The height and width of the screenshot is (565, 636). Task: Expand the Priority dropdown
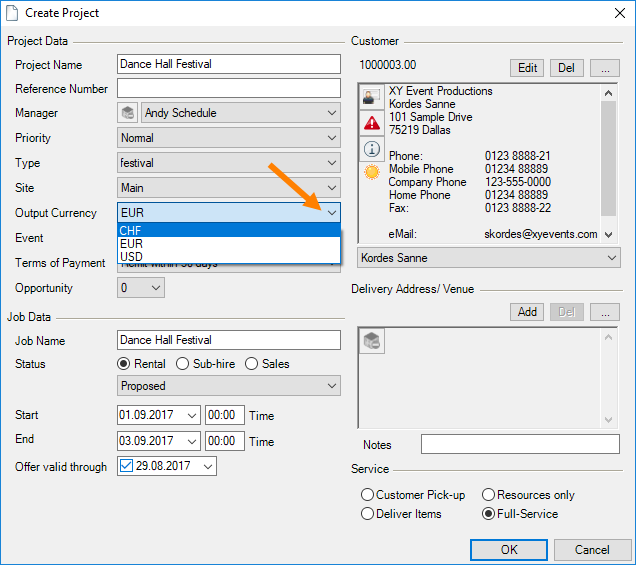click(x=331, y=138)
